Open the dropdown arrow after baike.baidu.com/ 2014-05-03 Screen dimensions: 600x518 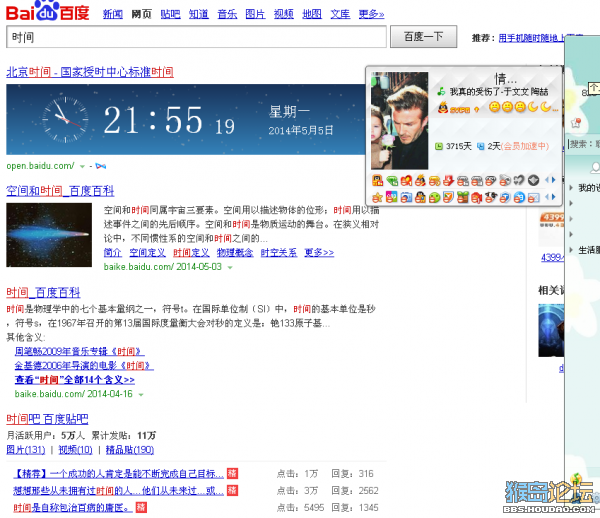pyautogui.click(x=230, y=267)
